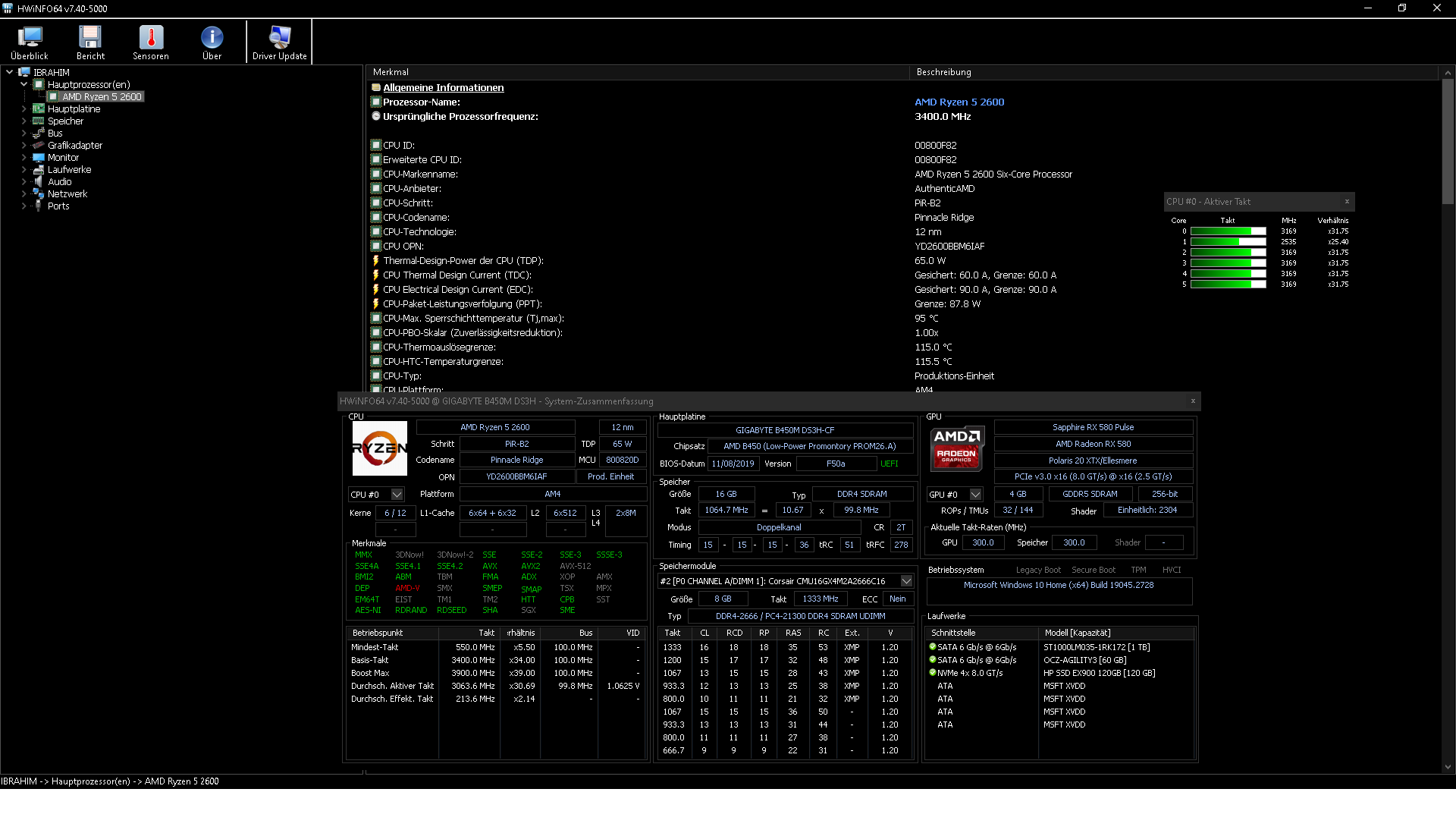Click the AMD Radeon Graphics logo
The image size is (1456, 833).
[957, 448]
